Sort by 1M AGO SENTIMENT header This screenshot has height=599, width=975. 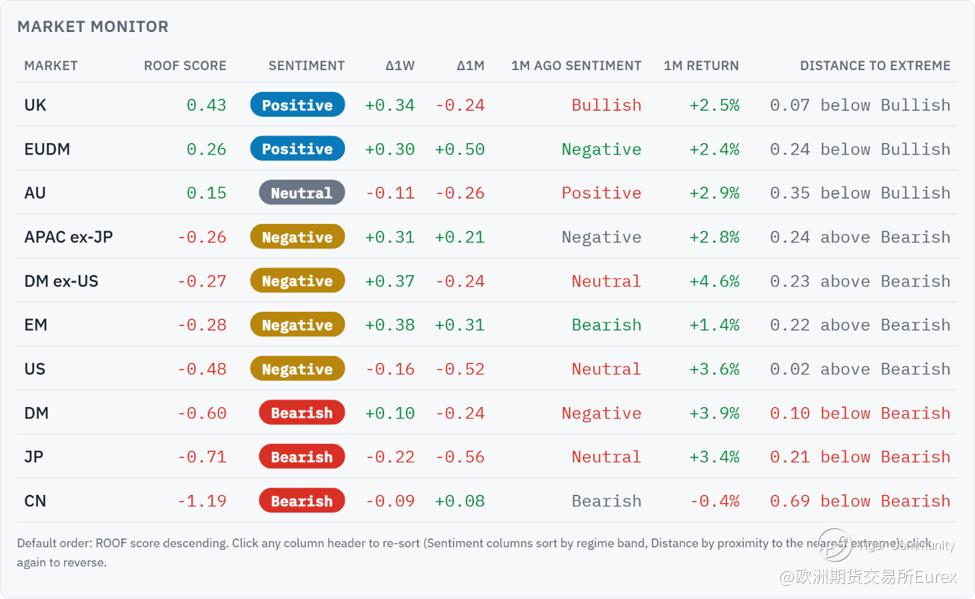(x=576, y=66)
